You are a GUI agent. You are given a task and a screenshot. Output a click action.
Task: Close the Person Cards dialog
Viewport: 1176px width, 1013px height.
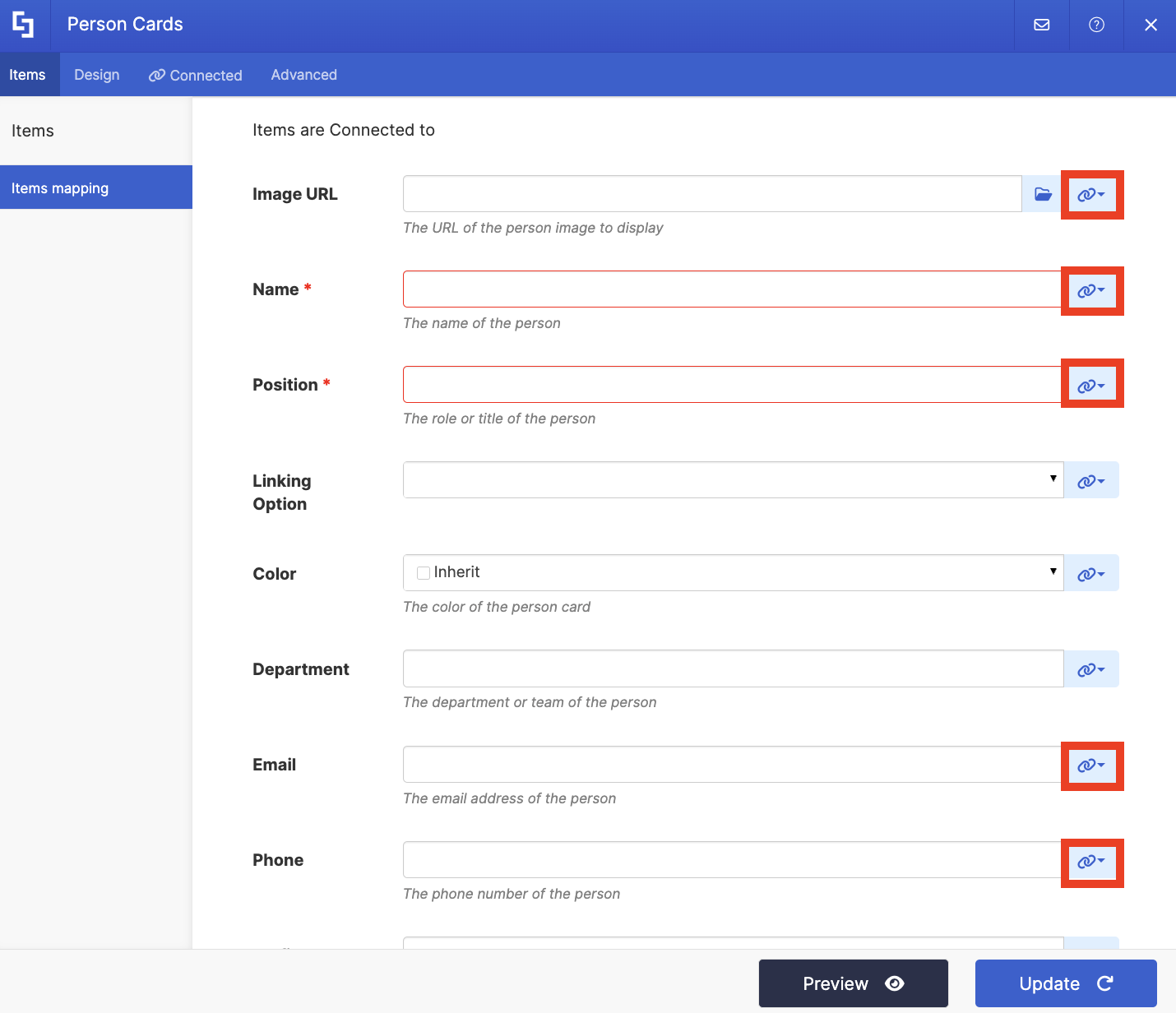coord(1151,25)
